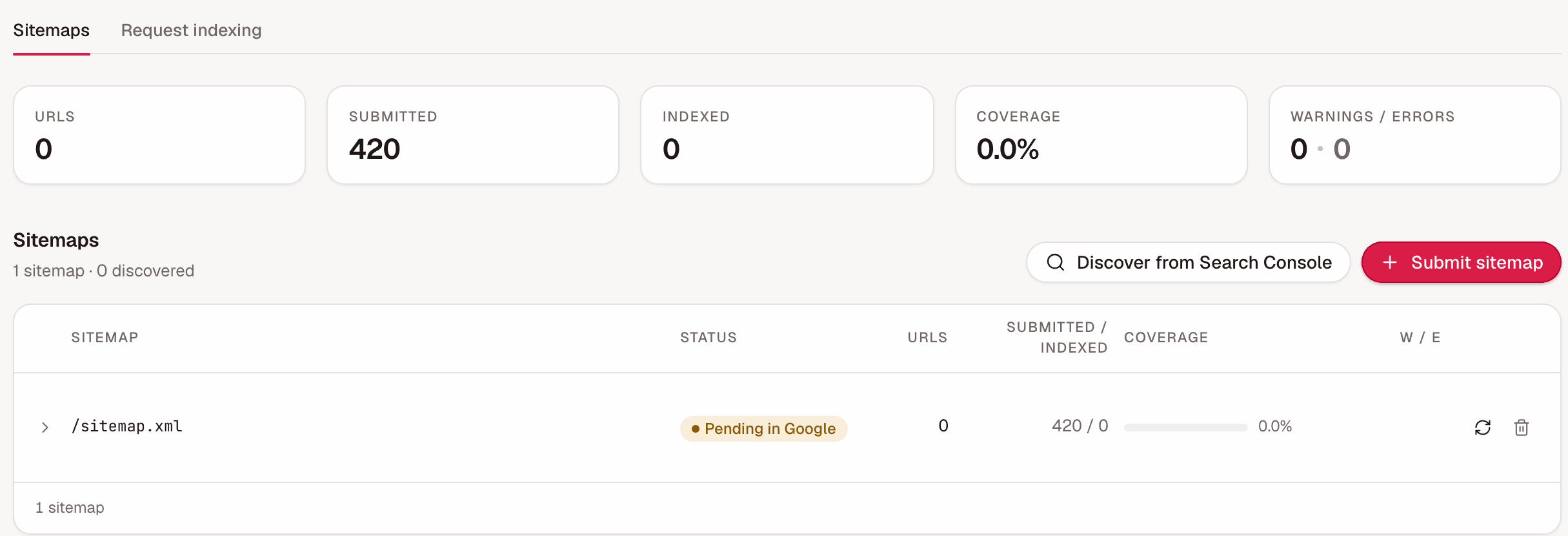The image size is (1568, 536).
Task: Click the W / E column header
Action: click(x=1420, y=337)
